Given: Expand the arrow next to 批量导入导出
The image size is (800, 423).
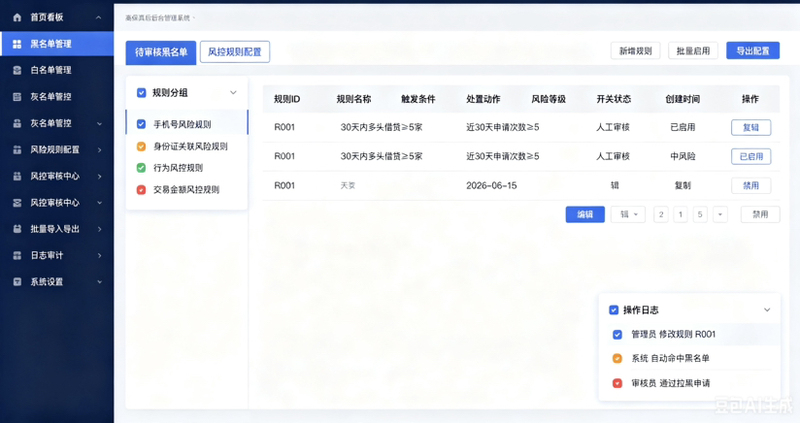Looking at the screenshot, I should 99,229.
